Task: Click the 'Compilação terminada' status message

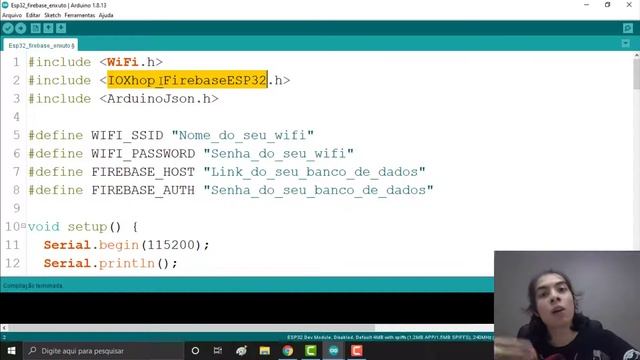Action: click(33, 286)
